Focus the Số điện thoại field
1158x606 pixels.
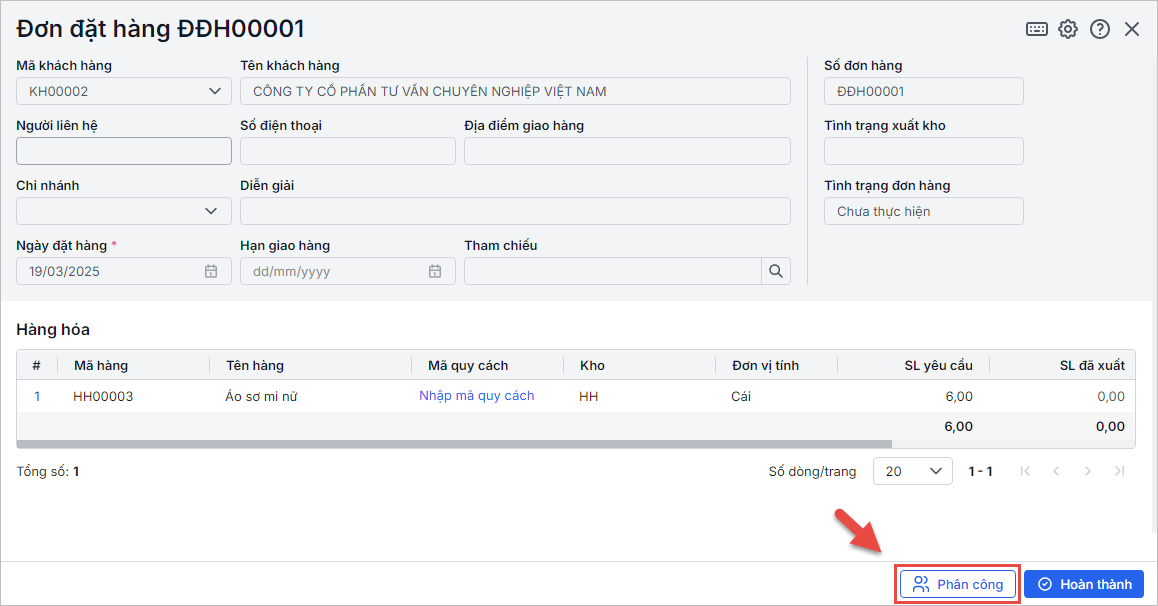347,151
